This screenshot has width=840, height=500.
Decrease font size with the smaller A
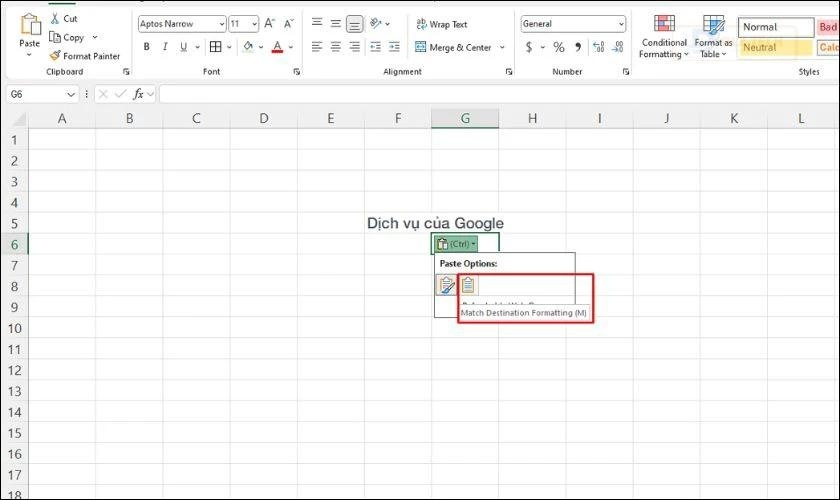[288, 23]
